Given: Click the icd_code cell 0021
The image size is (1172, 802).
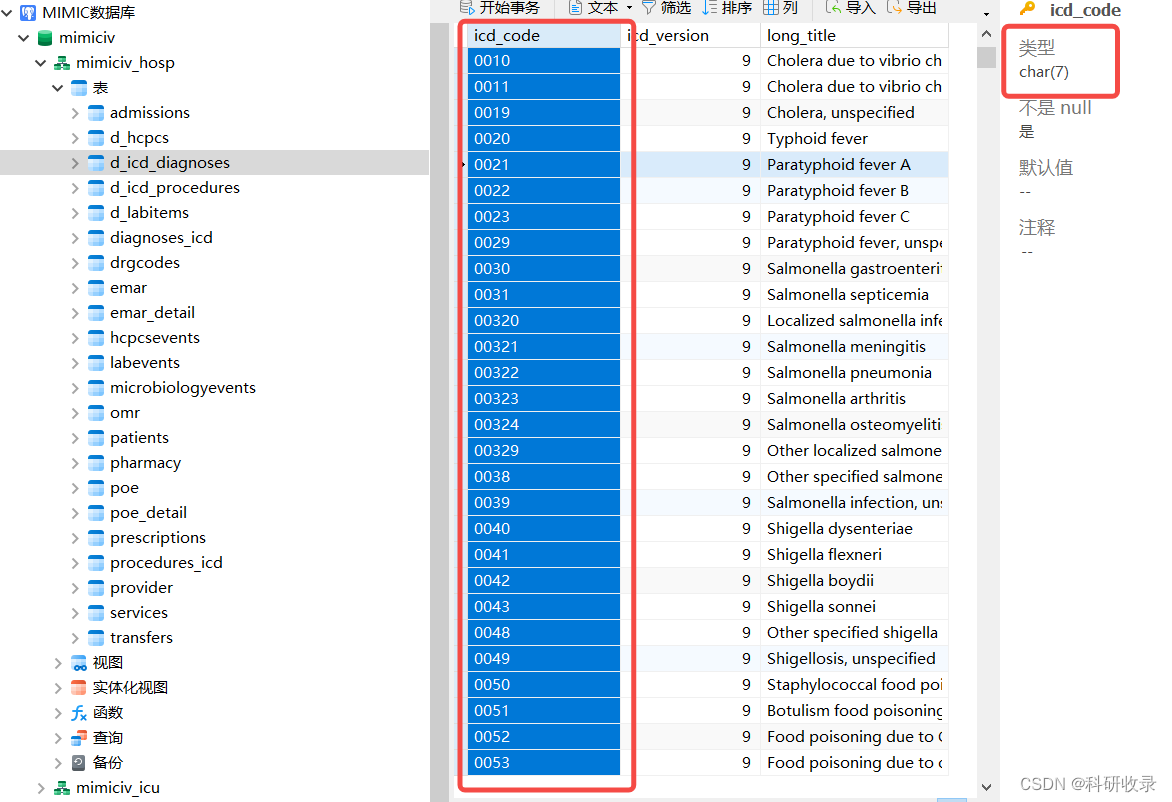Looking at the screenshot, I should pos(543,164).
